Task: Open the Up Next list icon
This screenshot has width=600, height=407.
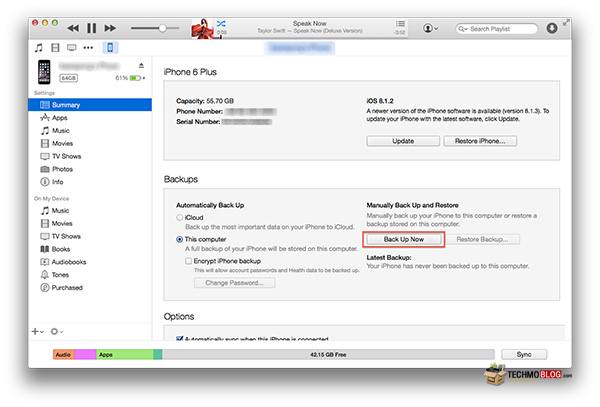Action: (x=400, y=24)
